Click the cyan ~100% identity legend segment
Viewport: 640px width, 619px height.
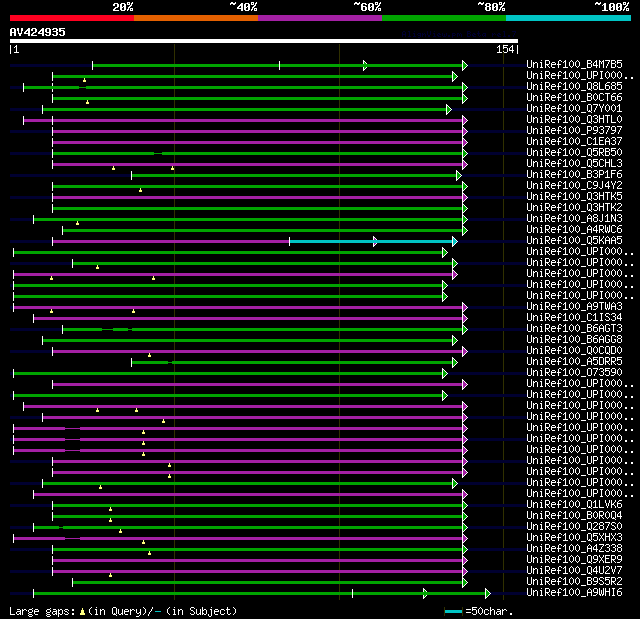pos(569,18)
